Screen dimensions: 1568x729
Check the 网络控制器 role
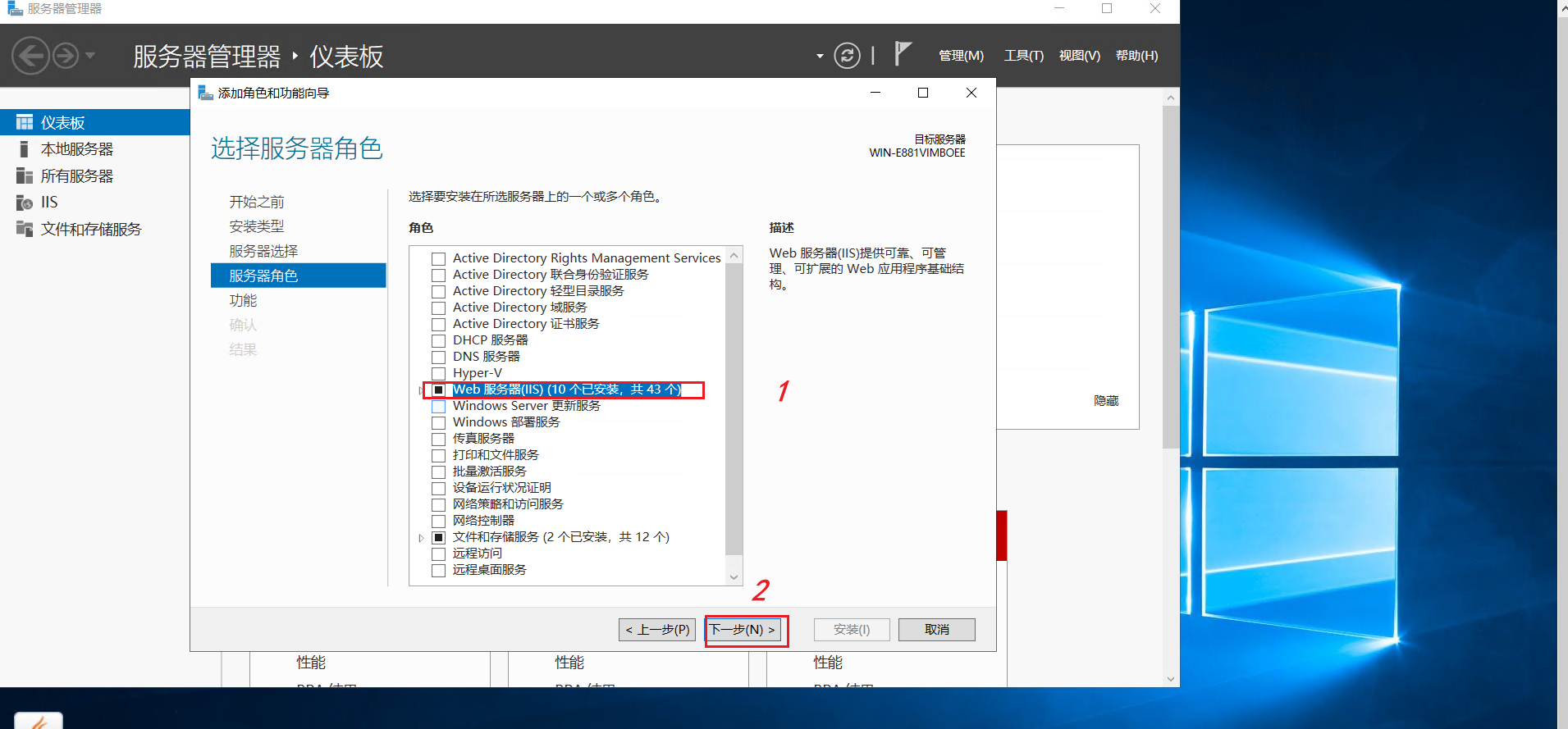[x=439, y=521]
